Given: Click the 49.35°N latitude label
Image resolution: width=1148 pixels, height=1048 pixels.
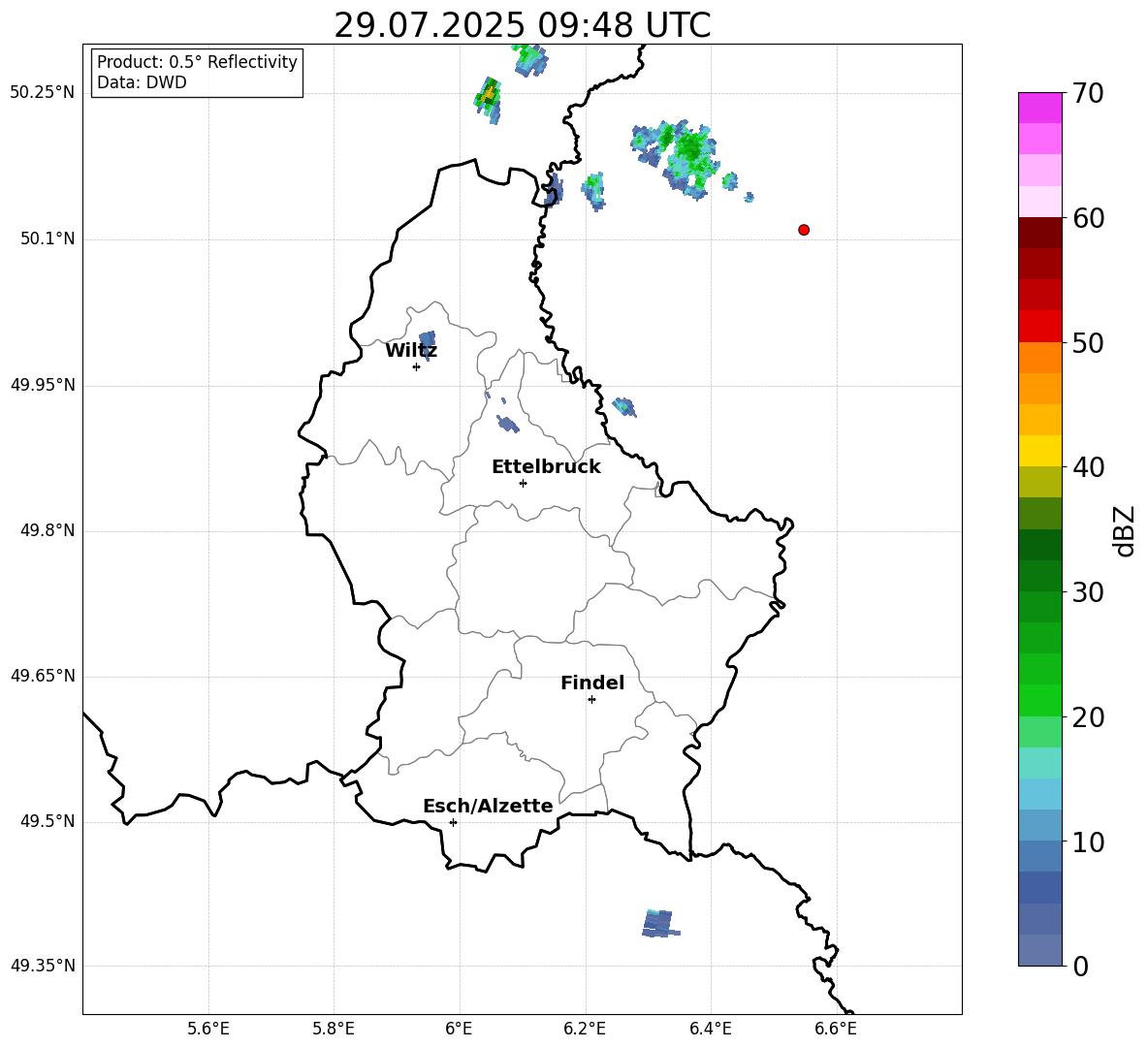Looking at the screenshot, I should coord(43,966).
